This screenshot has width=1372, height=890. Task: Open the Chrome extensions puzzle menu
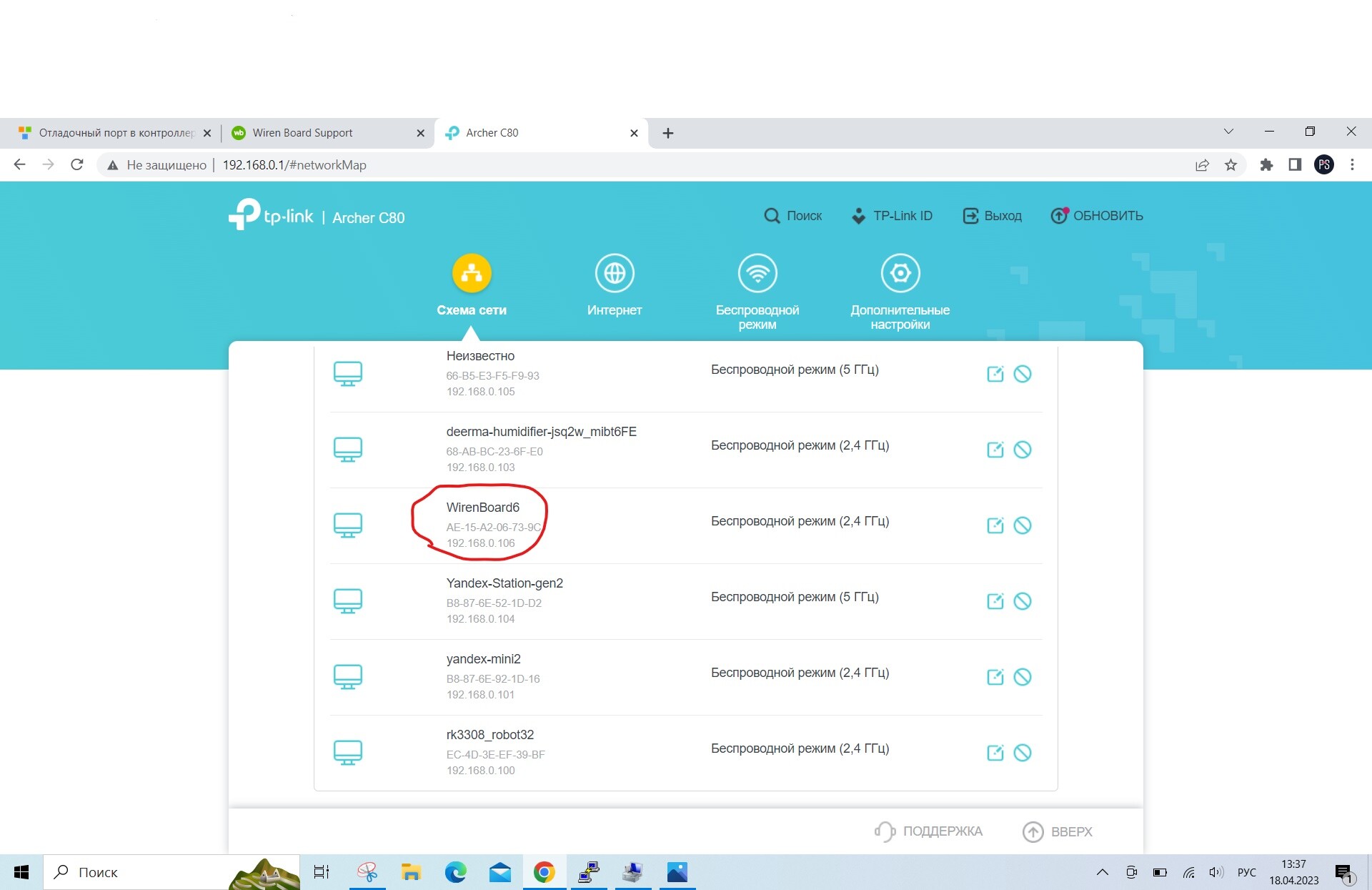[1266, 165]
